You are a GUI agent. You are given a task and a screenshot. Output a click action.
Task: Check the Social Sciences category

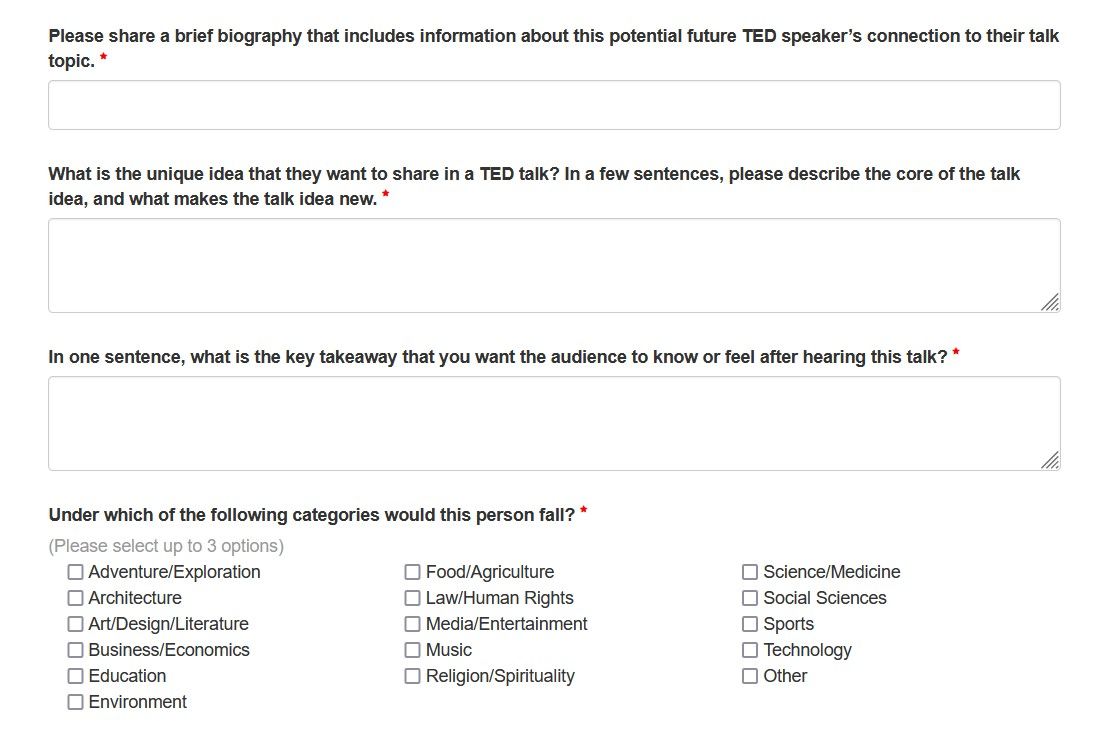point(749,597)
